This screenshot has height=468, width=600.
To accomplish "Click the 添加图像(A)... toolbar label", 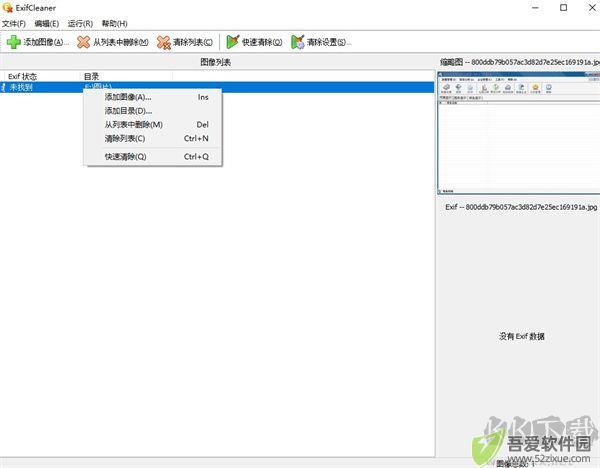I will [46, 42].
